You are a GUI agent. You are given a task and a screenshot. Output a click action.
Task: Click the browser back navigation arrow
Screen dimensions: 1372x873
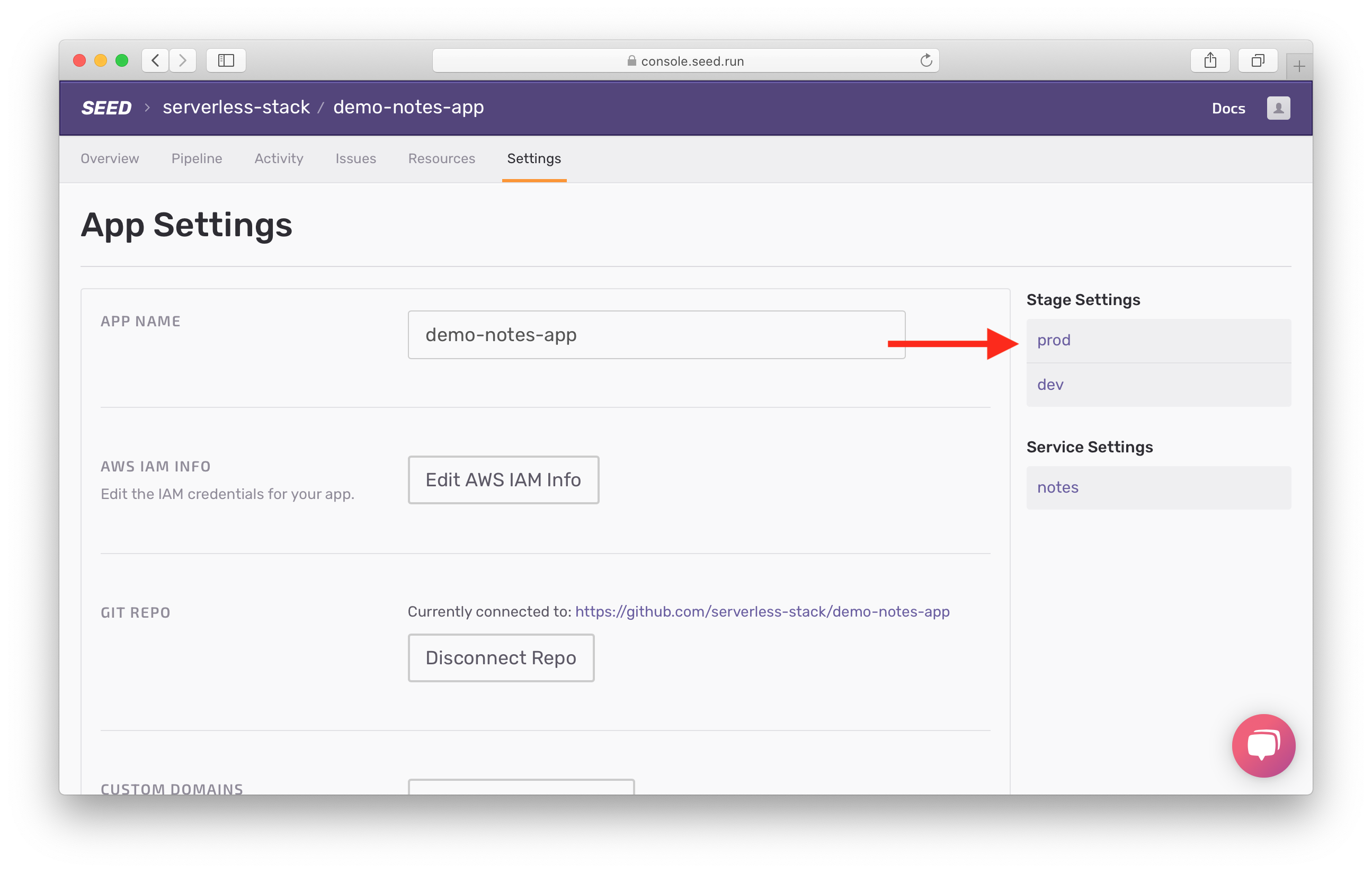point(155,60)
